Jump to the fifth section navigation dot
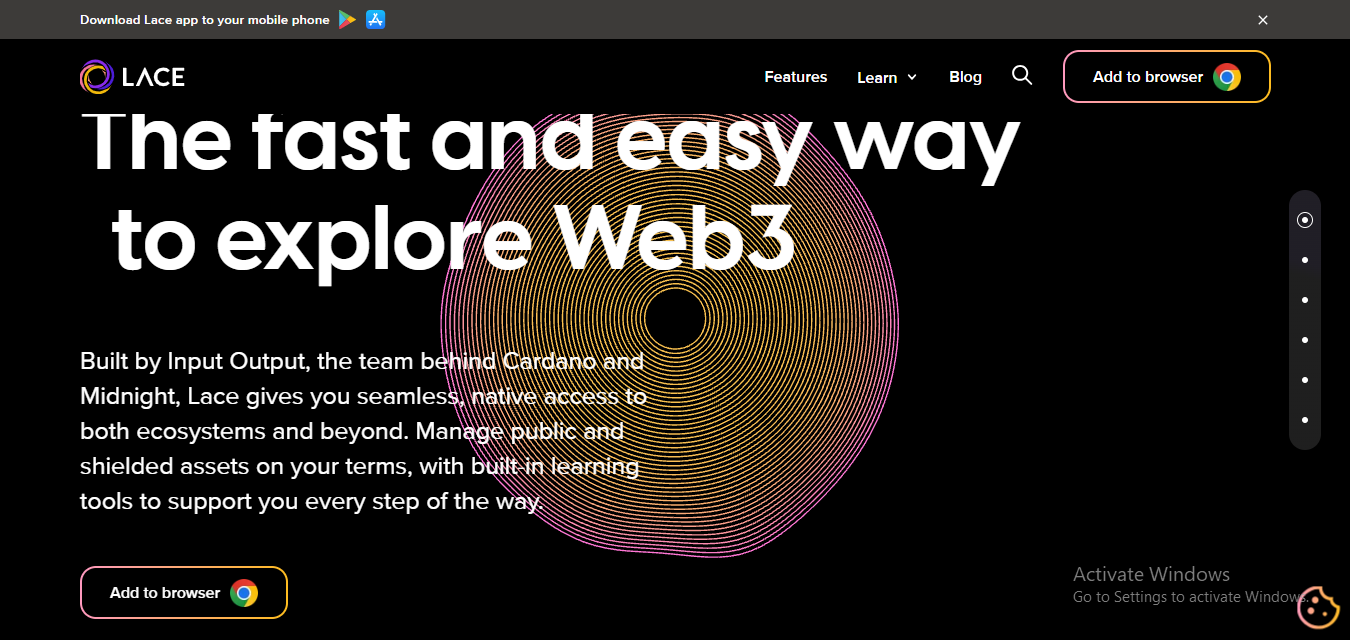The image size is (1350, 640). [x=1305, y=380]
